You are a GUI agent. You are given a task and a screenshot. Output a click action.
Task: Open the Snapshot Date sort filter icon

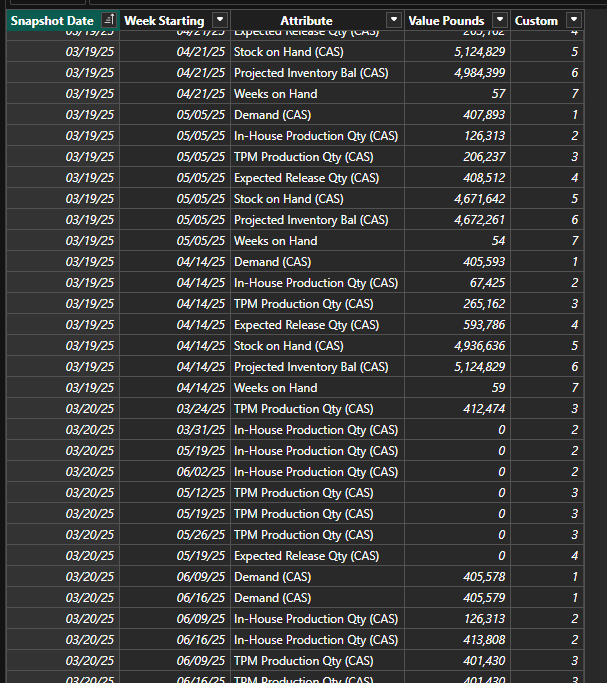pyautogui.click(x=108, y=20)
